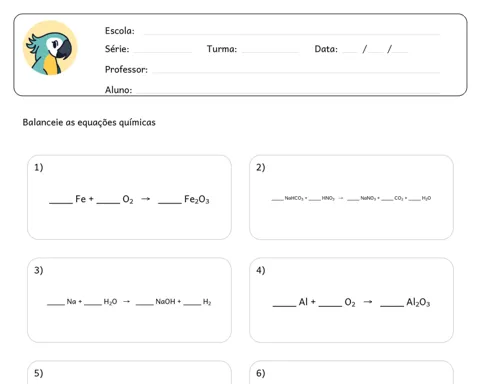This screenshot has width=480, height=384.
Task: Click the blank before Al in equation 4
Action: coord(284,306)
